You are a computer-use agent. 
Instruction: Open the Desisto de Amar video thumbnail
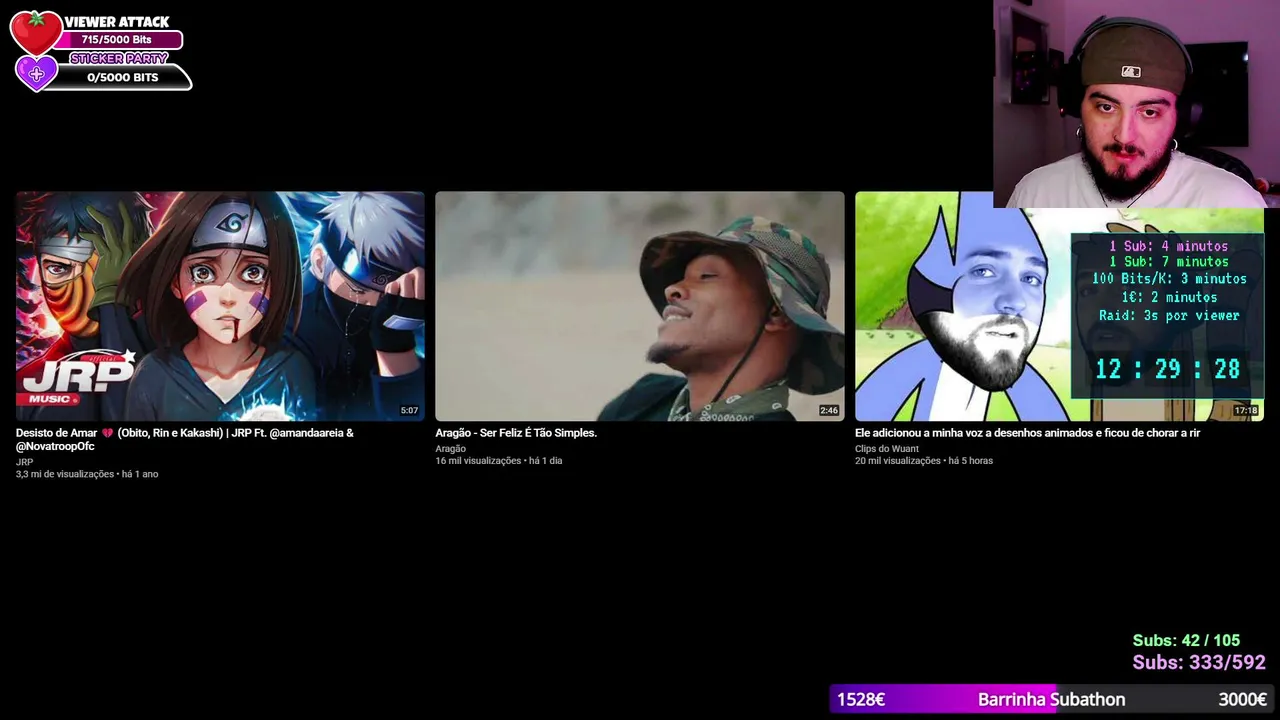[x=220, y=306]
